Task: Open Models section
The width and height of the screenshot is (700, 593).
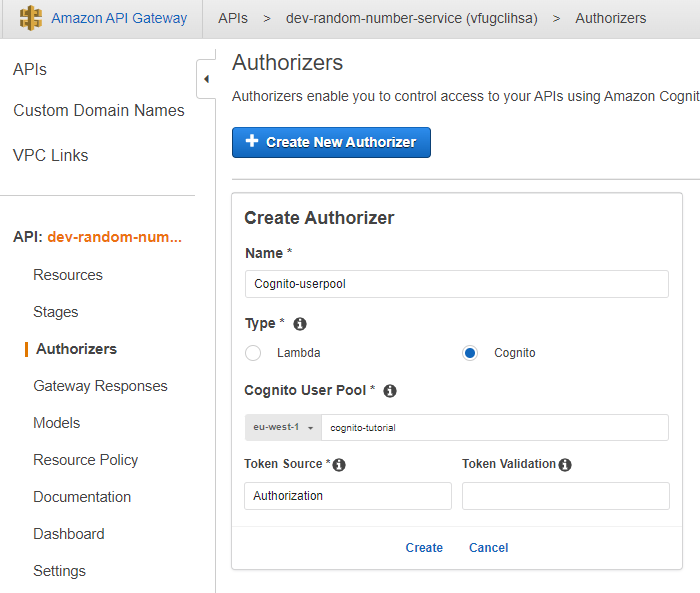Action: [x=57, y=423]
